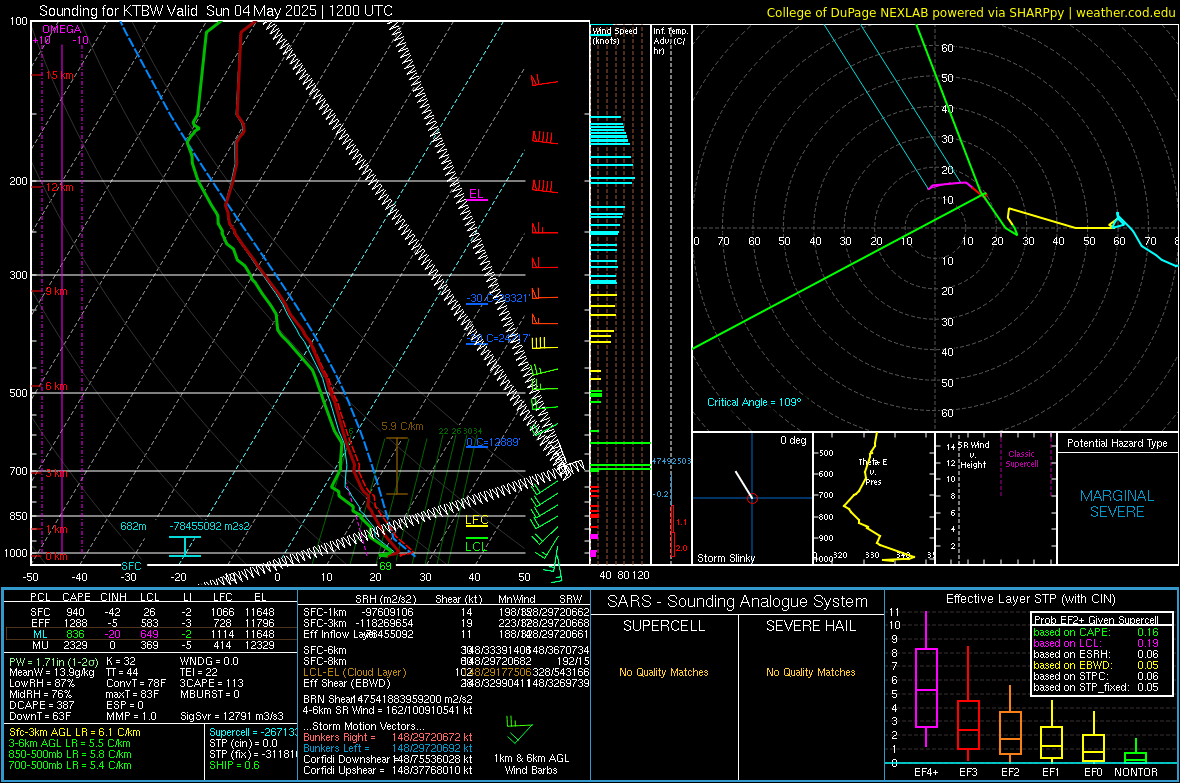Click the "Wind Speed (knots)" panel header

pyautogui.click(x=614, y=35)
